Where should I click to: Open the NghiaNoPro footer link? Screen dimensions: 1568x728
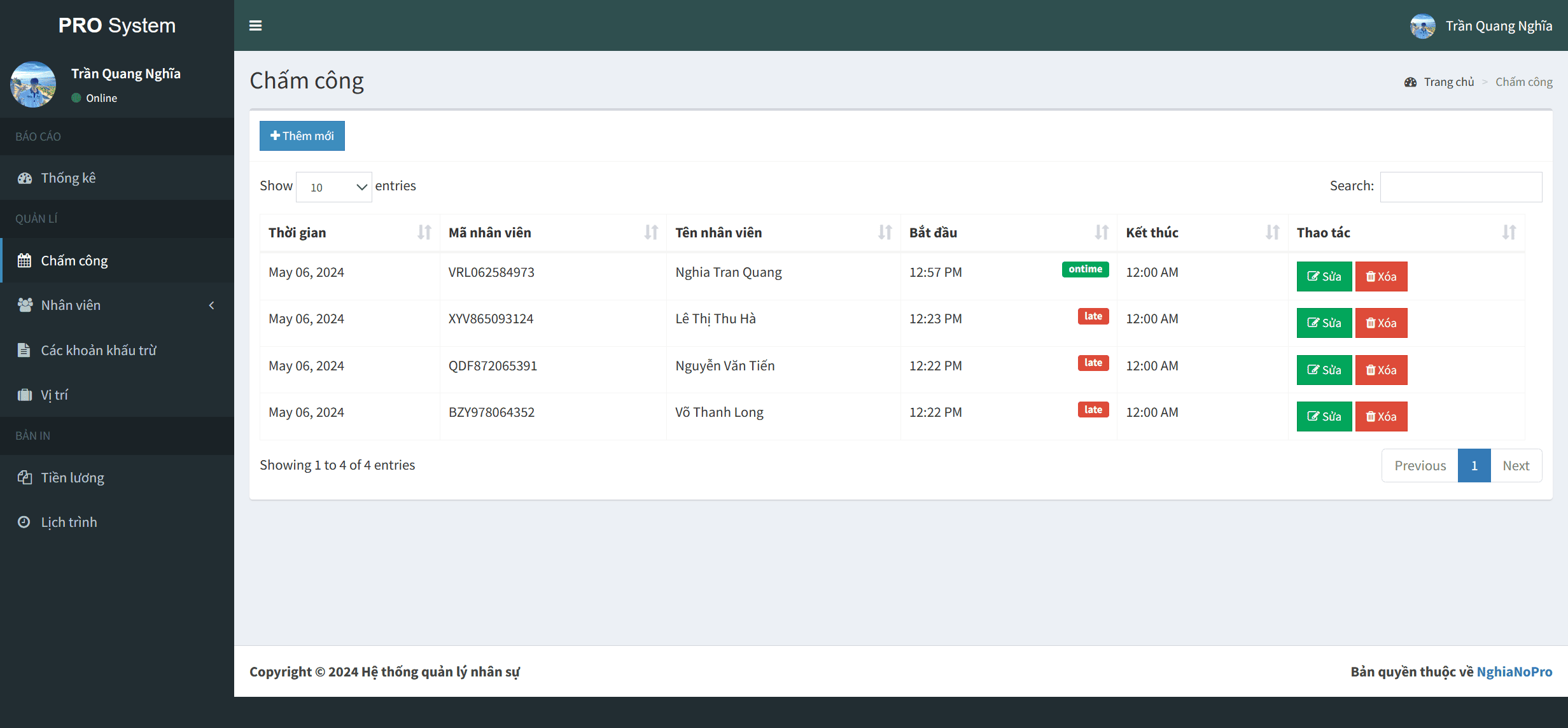tap(1514, 672)
